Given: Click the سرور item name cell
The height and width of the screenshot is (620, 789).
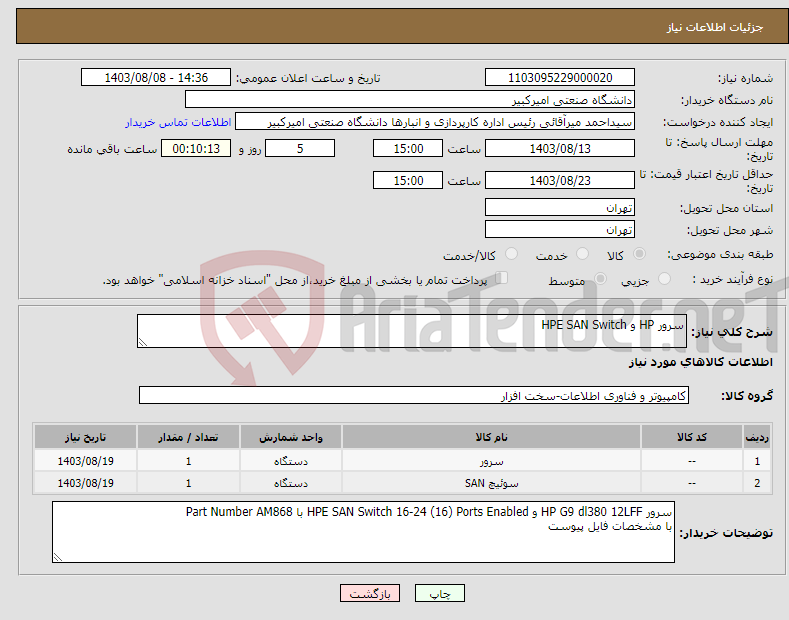Looking at the screenshot, I should click(x=491, y=460).
